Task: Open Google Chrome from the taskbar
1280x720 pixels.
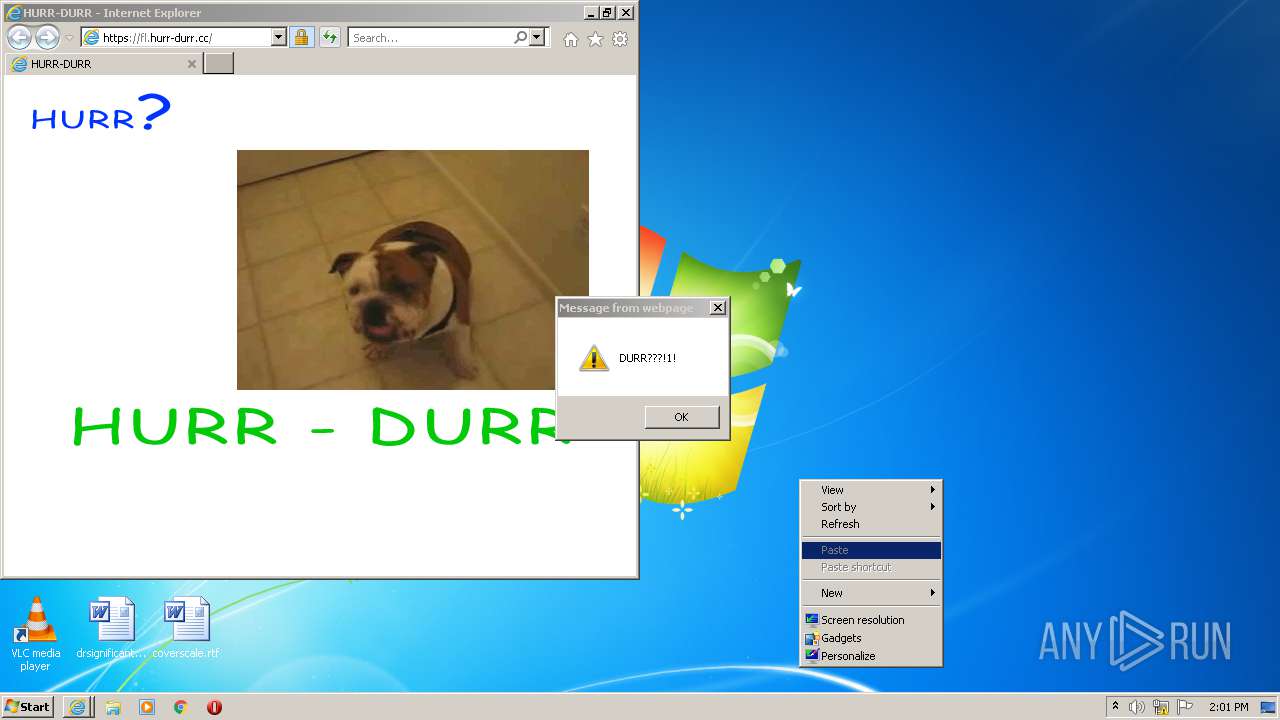Action: pos(181,707)
